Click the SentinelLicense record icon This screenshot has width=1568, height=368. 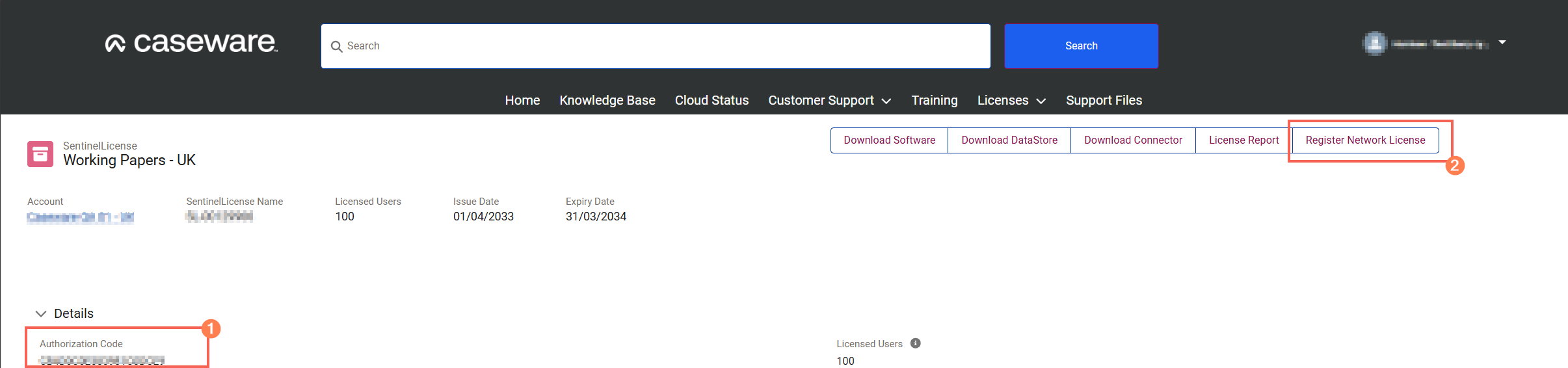[x=40, y=154]
